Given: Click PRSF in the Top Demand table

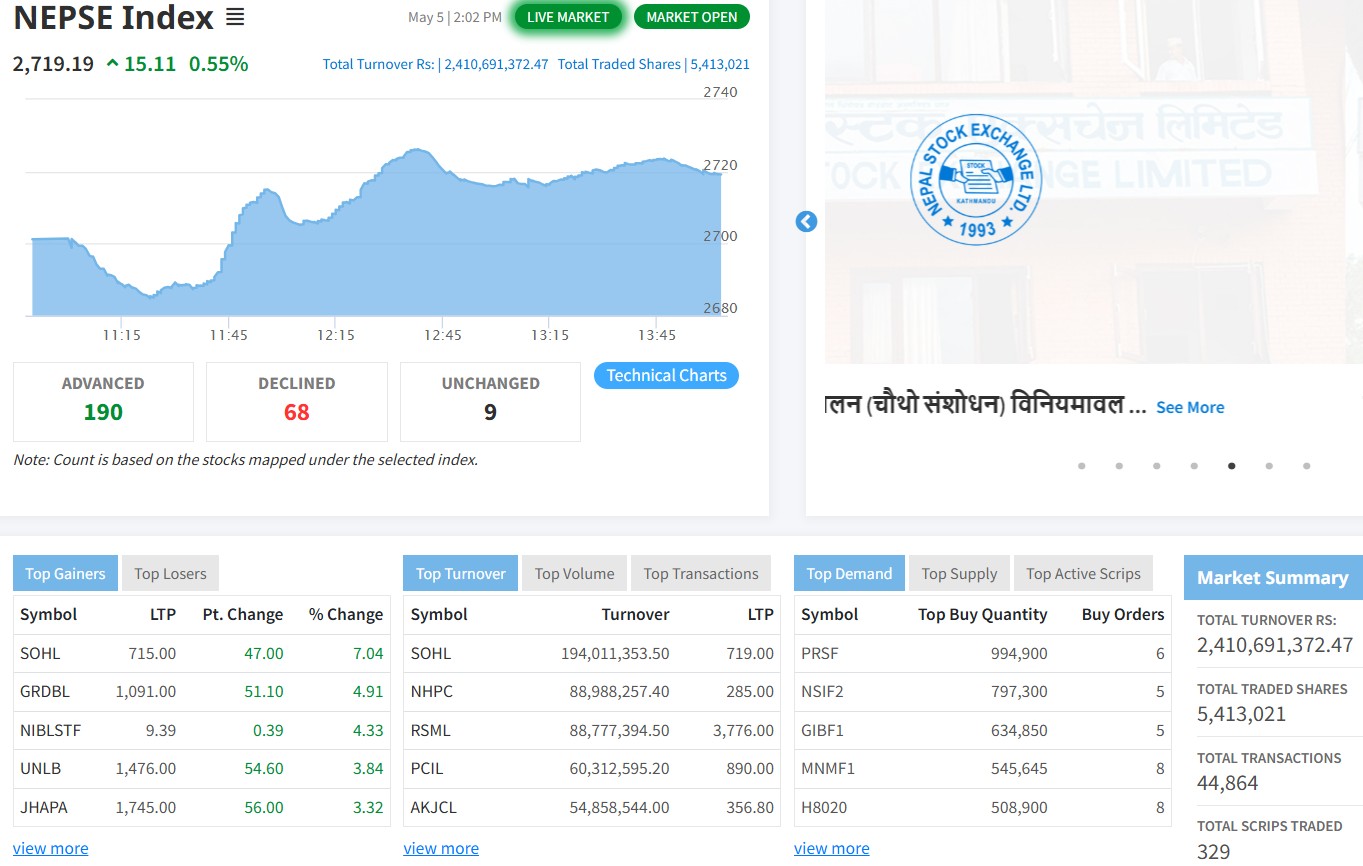Looking at the screenshot, I should tap(820, 653).
